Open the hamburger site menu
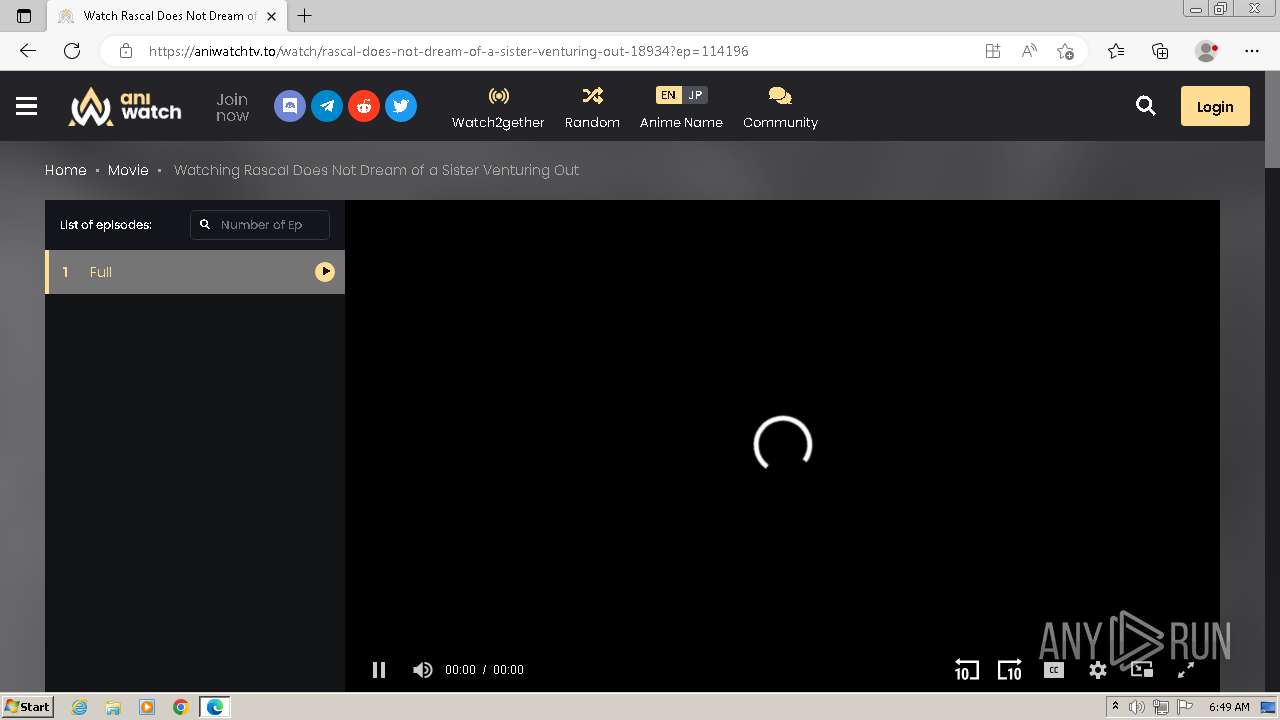This screenshot has width=1280, height=720. [27, 106]
